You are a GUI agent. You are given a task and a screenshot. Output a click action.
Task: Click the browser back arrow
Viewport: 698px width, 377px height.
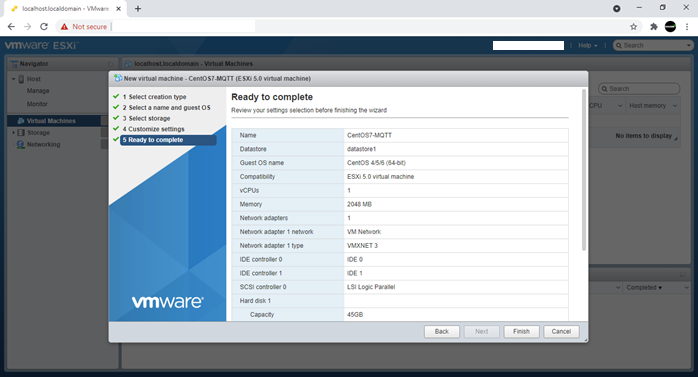(11, 27)
